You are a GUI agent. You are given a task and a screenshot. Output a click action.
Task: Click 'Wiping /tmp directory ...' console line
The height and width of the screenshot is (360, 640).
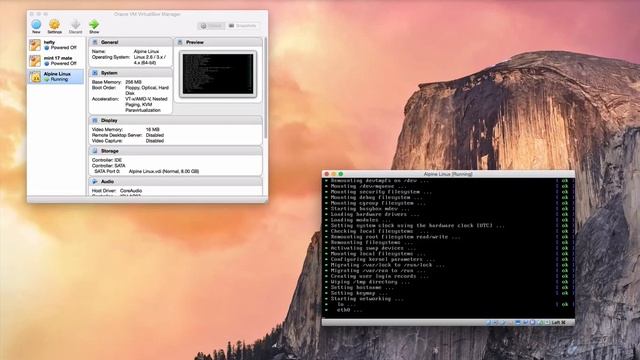coord(370,282)
